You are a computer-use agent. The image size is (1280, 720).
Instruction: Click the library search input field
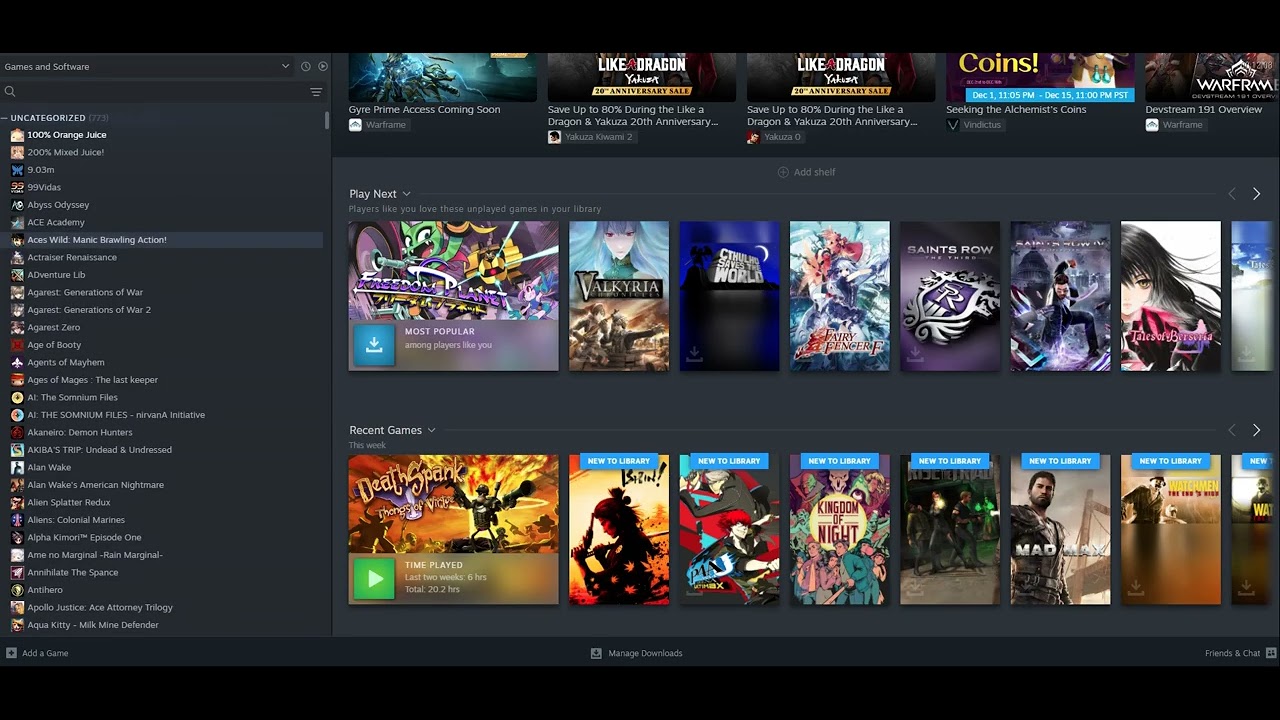(x=162, y=92)
